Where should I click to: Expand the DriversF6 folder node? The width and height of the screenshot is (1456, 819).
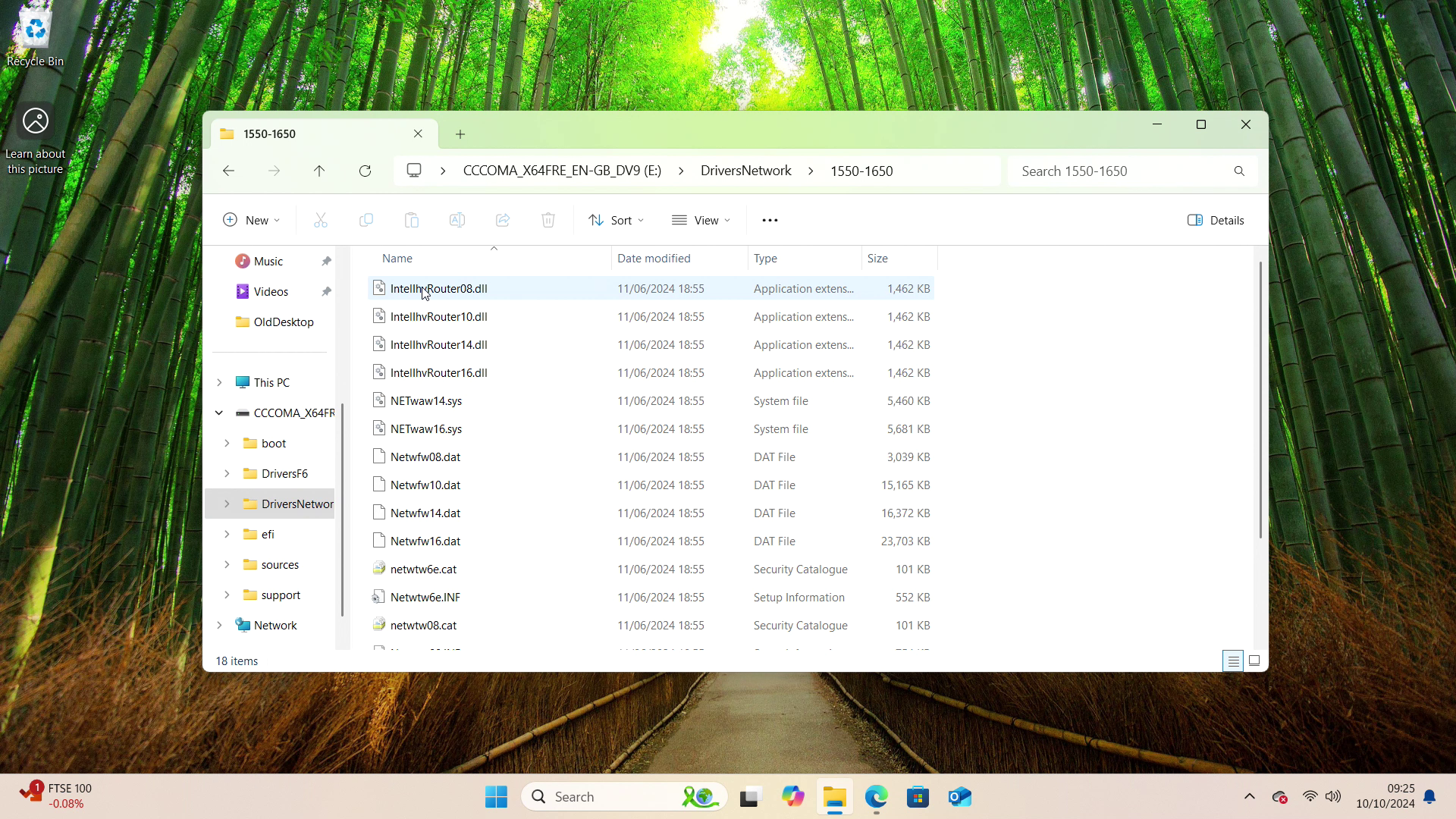click(x=227, y=473)
